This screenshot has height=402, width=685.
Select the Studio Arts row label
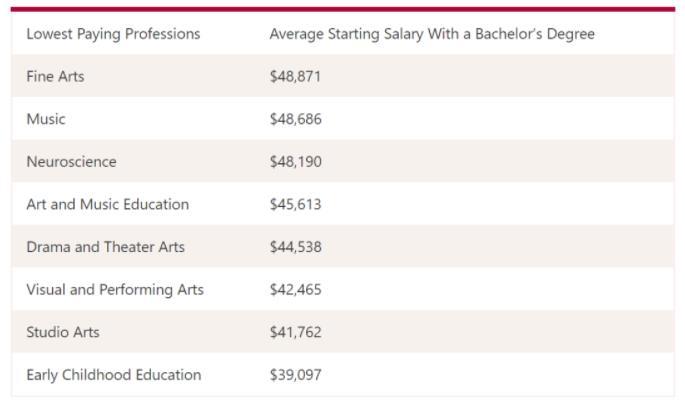pyautogui.click(x=63, y=332)
